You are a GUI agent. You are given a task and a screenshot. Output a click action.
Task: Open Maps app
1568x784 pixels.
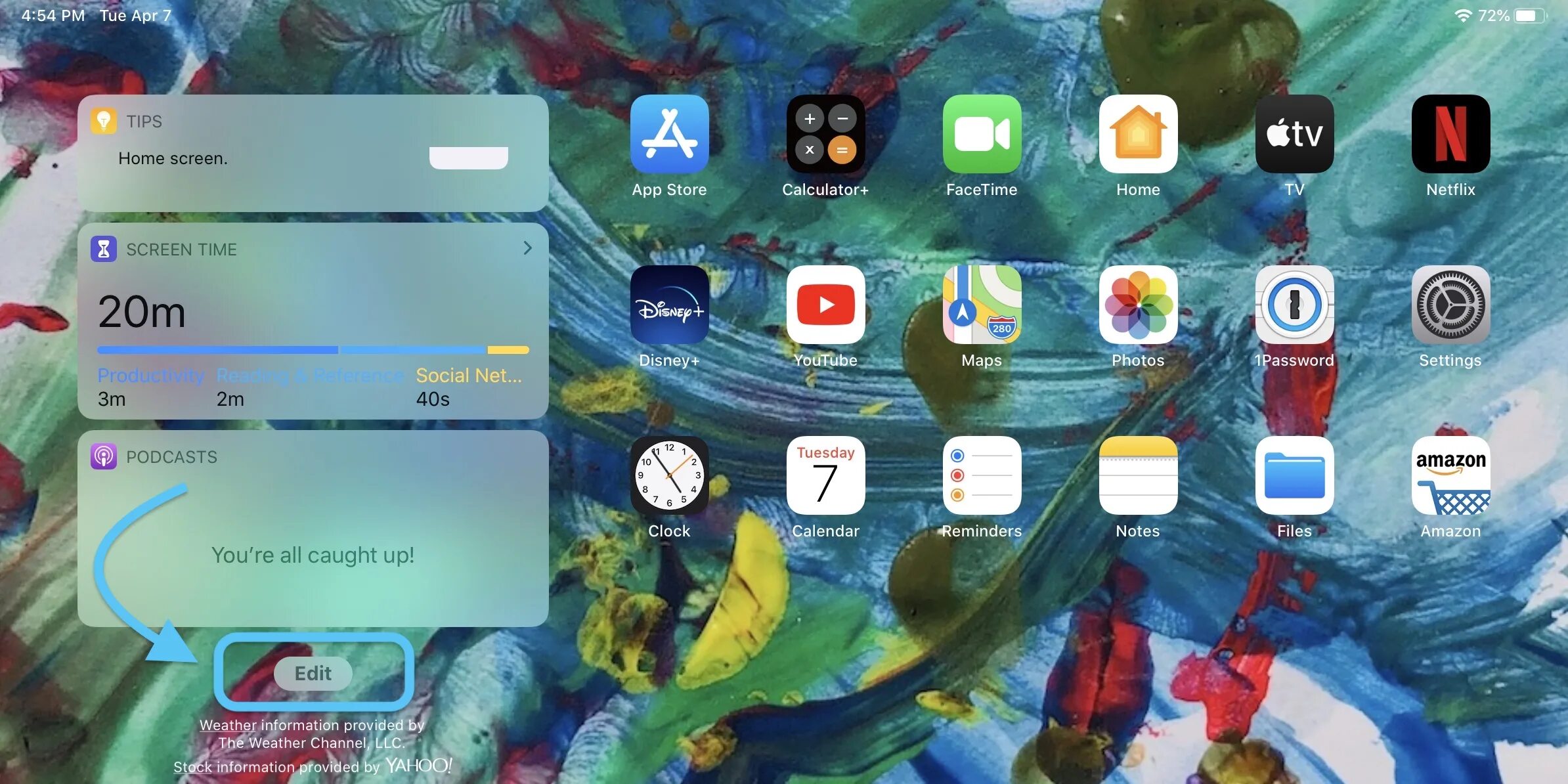982,305
